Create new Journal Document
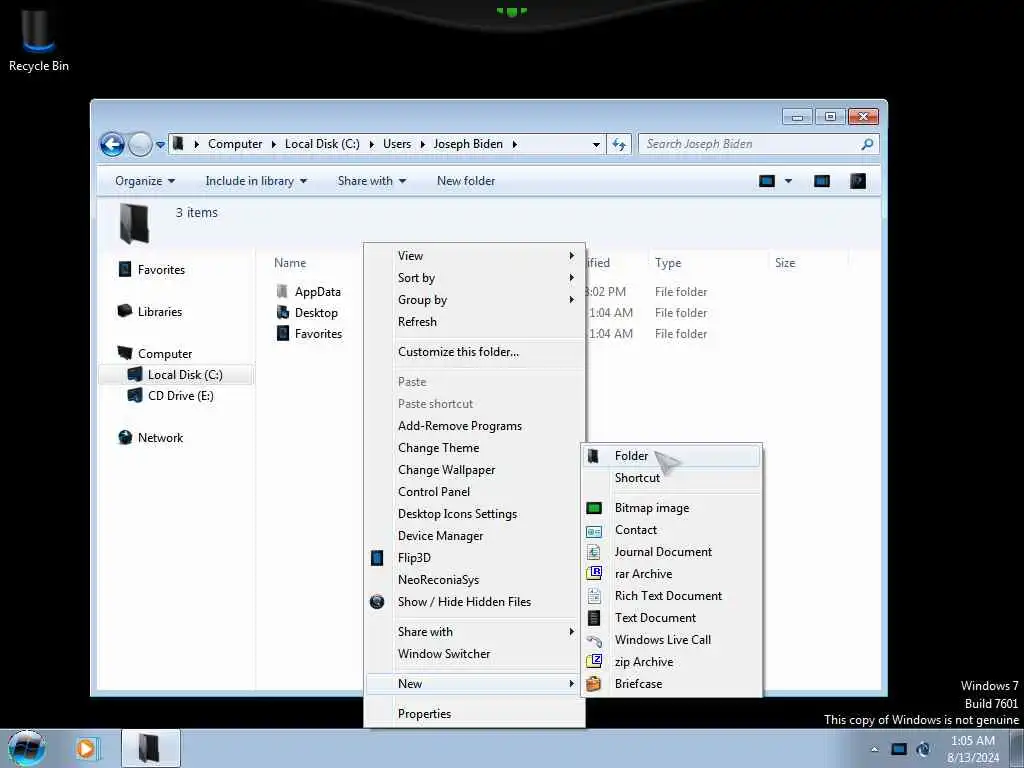The image size is (1024, 768). pos(671,552)
